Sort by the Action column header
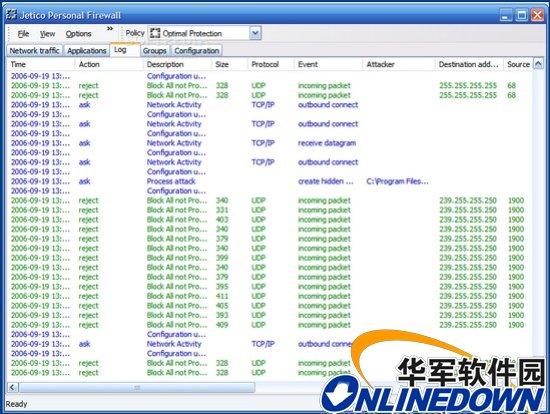 tap(108, 64)
